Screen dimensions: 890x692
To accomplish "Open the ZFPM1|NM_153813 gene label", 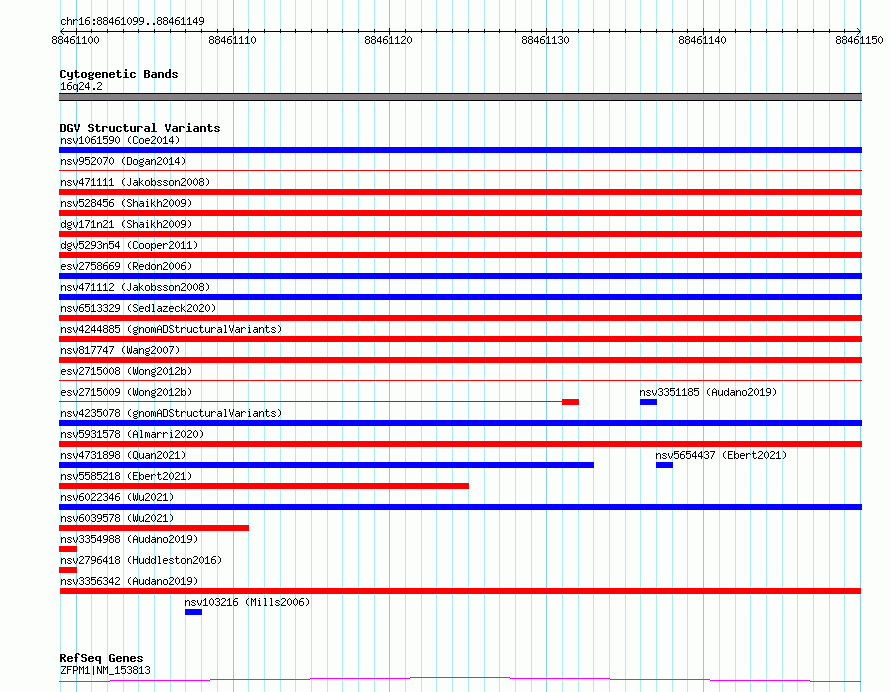I will click(105, 670).
